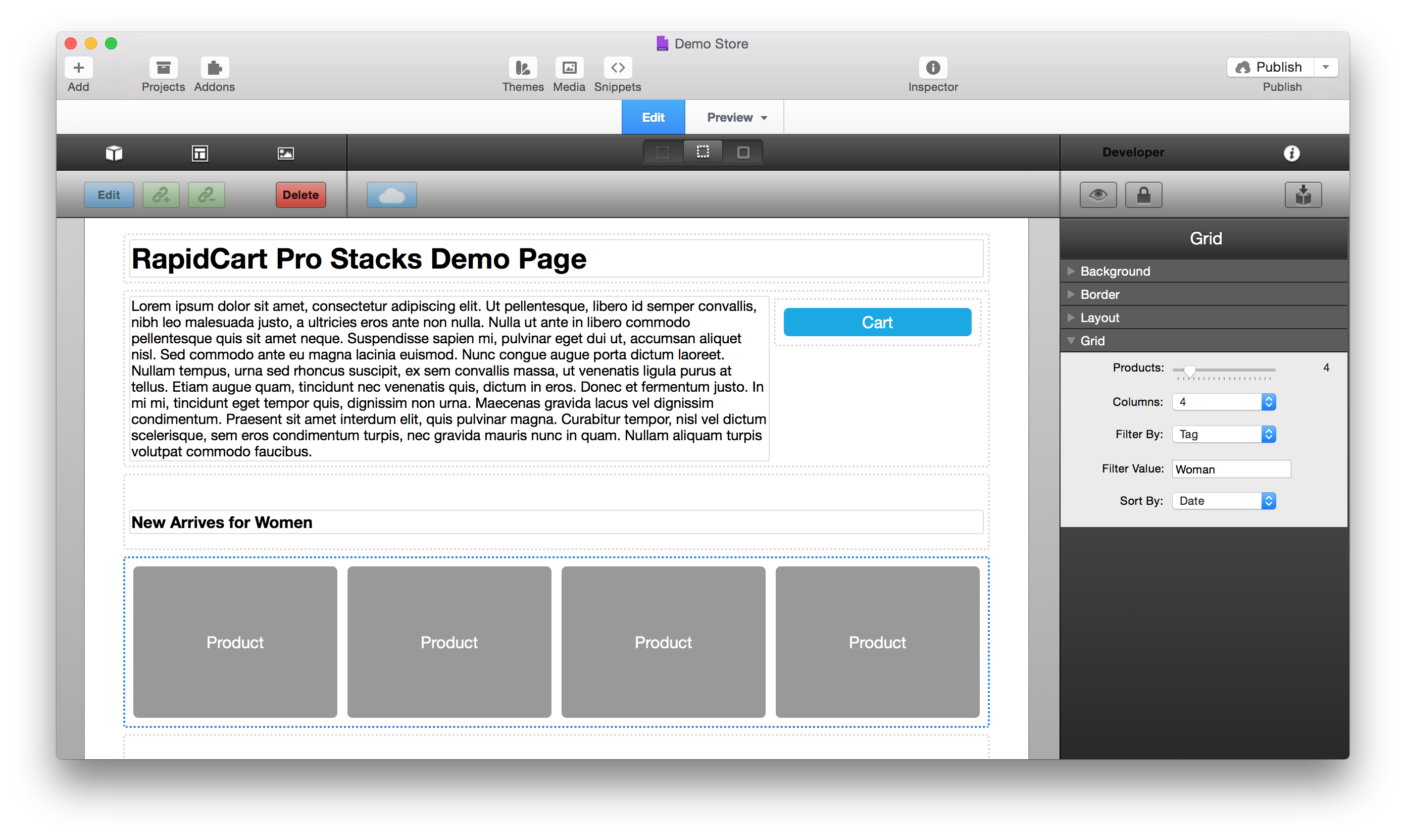Screen dimensions: 1406x840
Task: Toggle the lock button in Developer panel
Action: (1143, 195)
